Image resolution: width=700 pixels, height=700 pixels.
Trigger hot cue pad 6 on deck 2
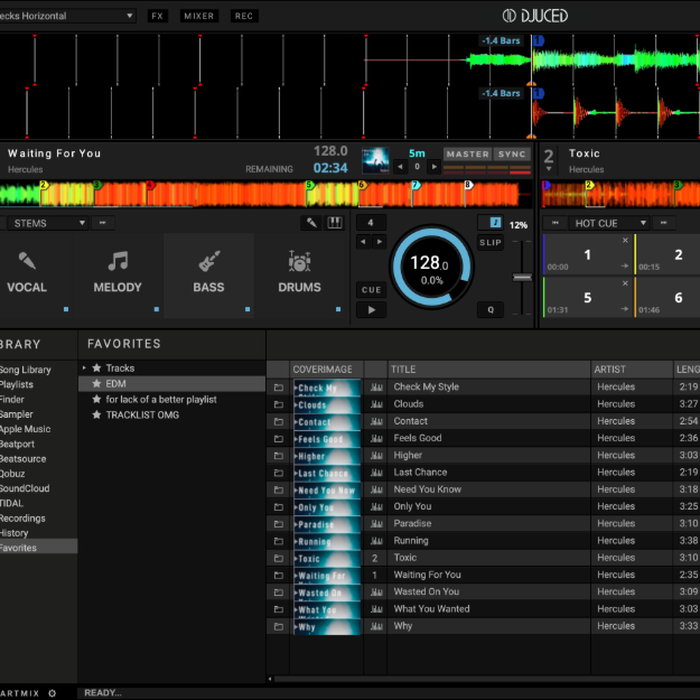click(x=668, y=297)
